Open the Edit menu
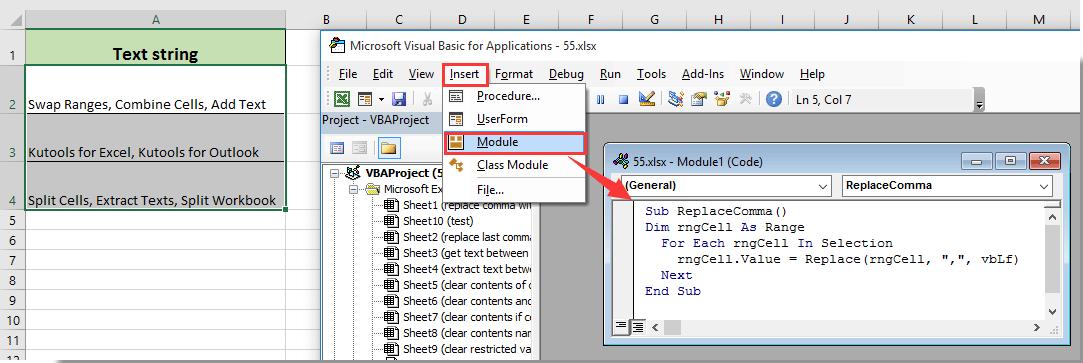This screenshot has height=363, width=1083. (383, 74)
